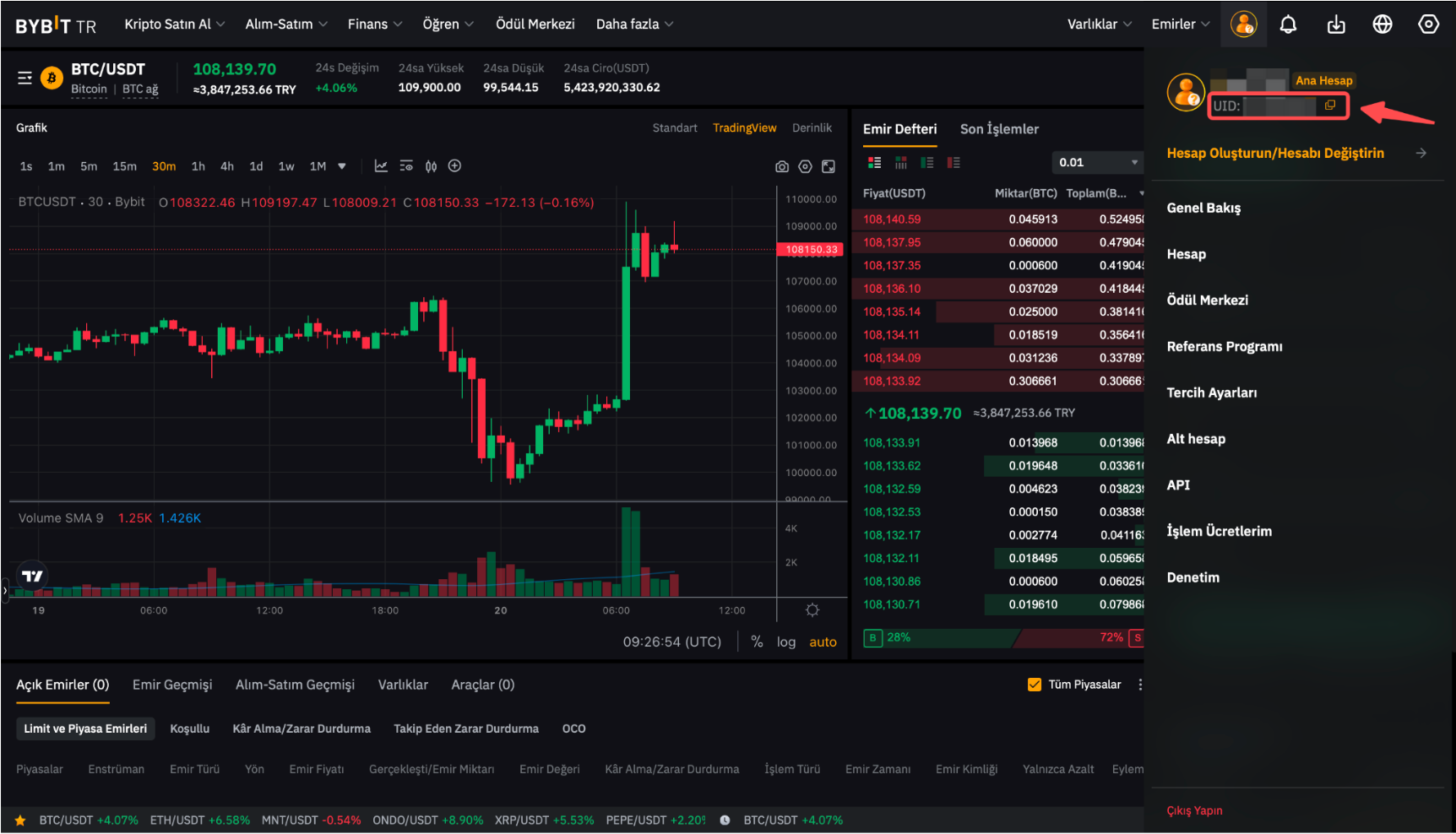Viewport: 1456px width, 834px height.
Task: Open the language globe icon
Action: pyautogui.click(x=1383, y=24)
